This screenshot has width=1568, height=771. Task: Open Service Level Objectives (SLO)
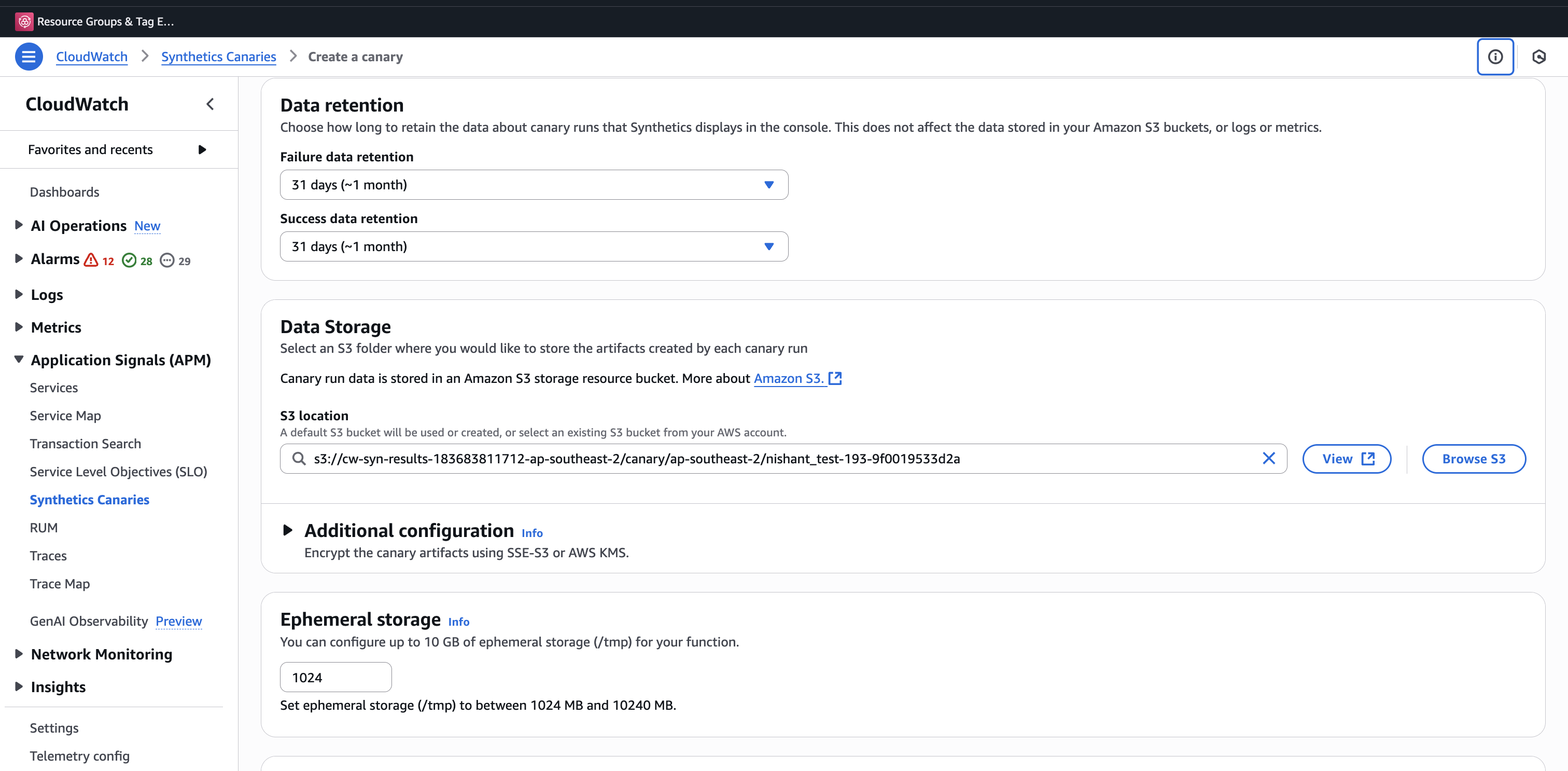click(x=119, y=472)
